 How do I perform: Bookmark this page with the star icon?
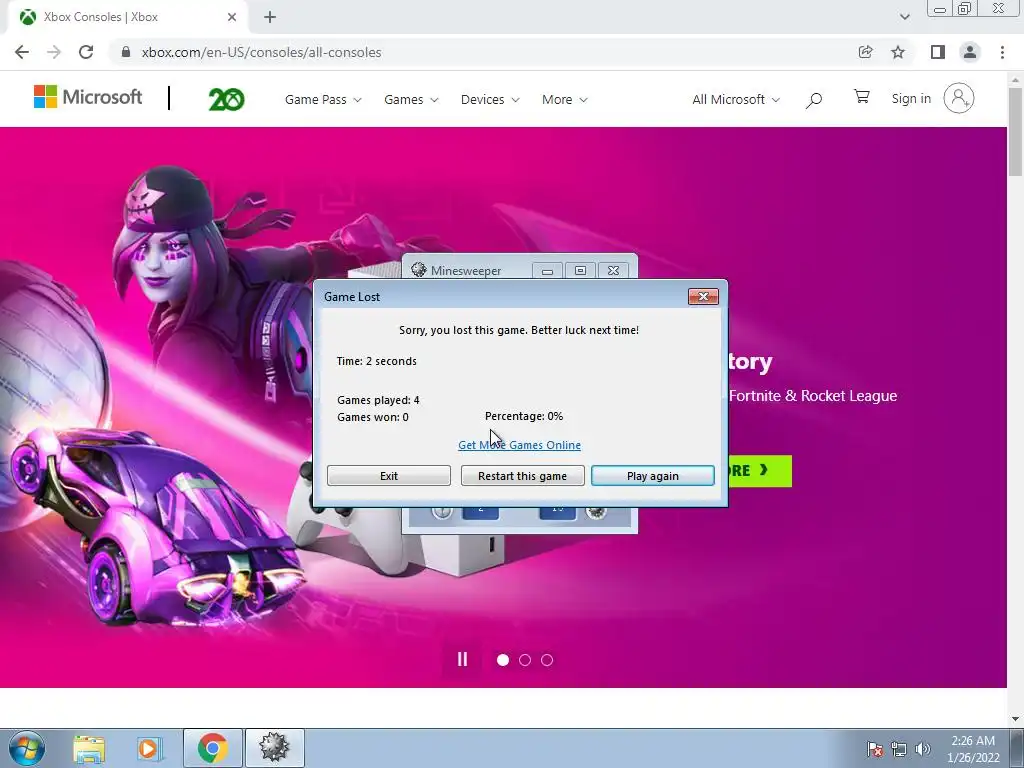click(898, 52)
